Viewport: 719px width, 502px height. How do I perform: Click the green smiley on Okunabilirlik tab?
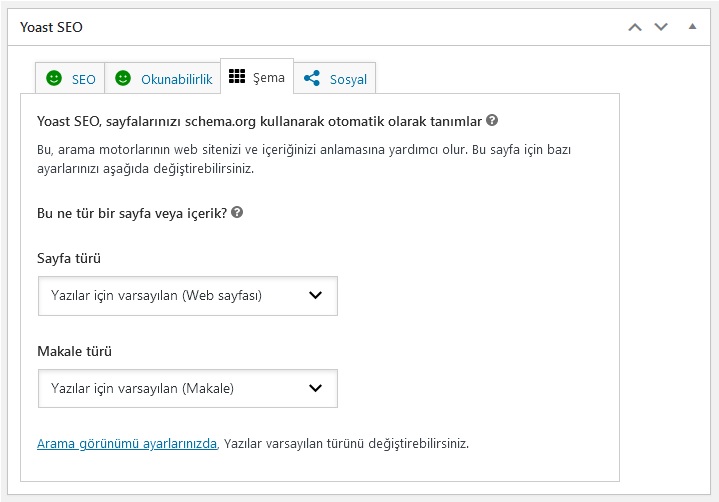(x=123, y=78)
